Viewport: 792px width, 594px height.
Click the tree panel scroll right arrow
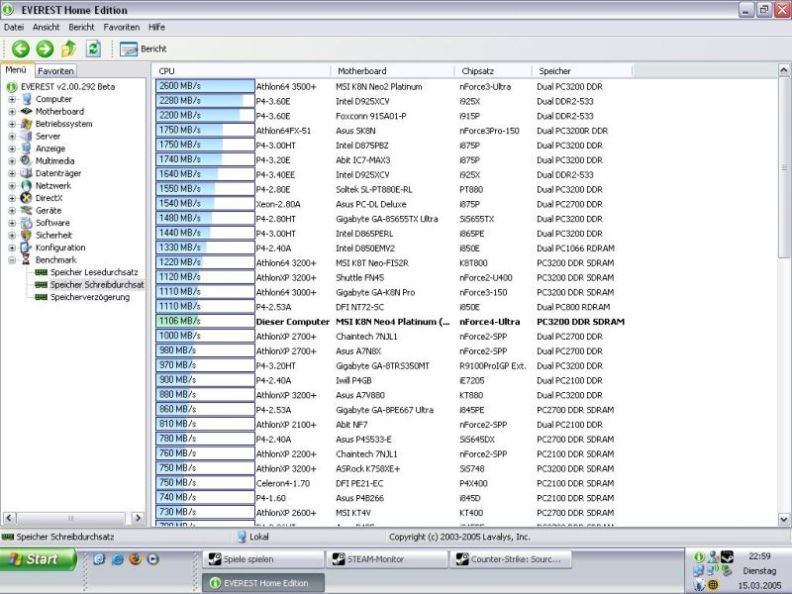[137, 518]
